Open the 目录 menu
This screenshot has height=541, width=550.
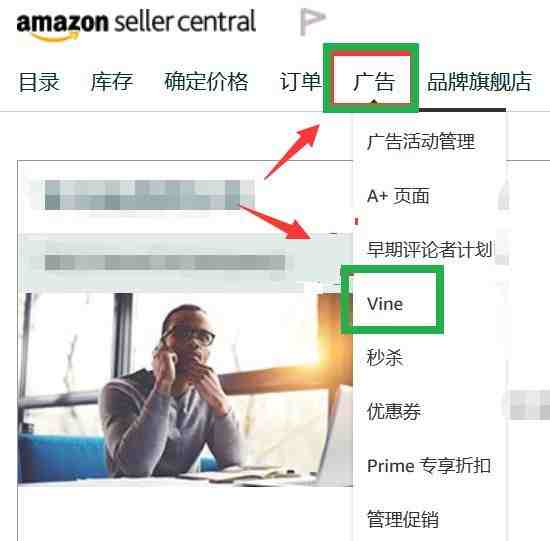click(39, 82)
